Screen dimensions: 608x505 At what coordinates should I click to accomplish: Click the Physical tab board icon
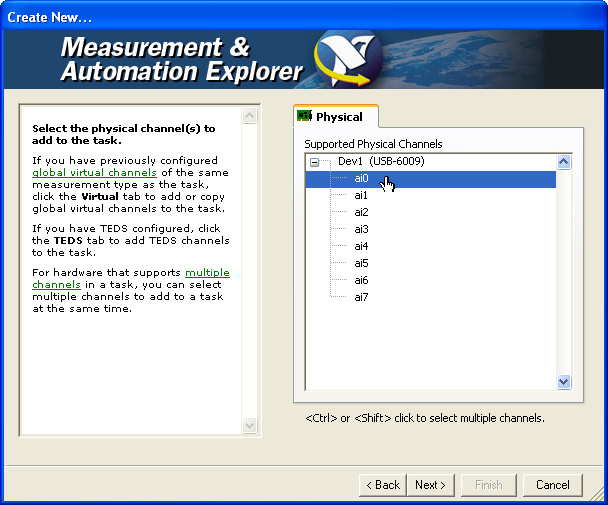(x=304, y=116)
